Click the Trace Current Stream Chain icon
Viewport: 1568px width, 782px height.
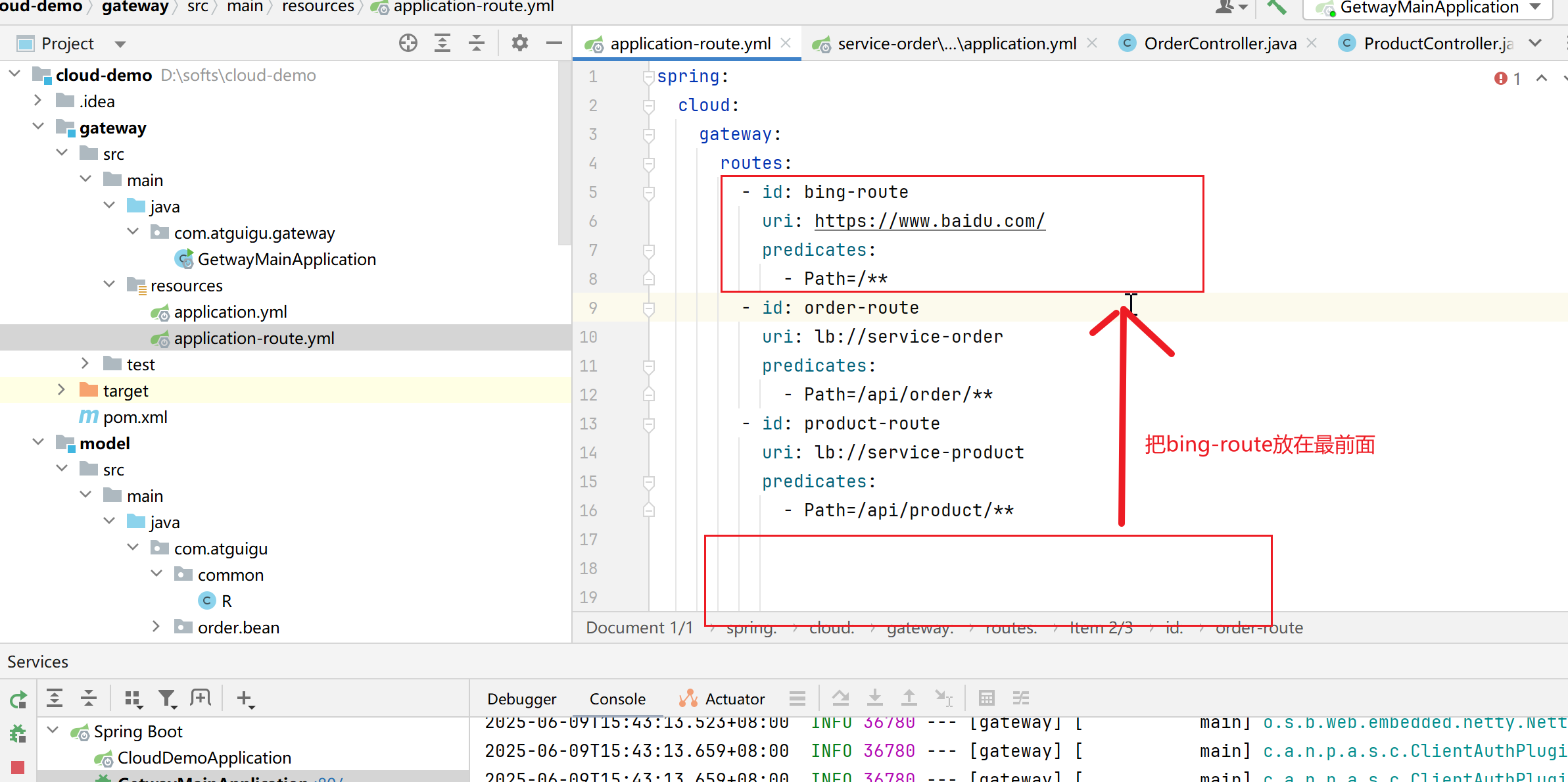(1021, 698)
